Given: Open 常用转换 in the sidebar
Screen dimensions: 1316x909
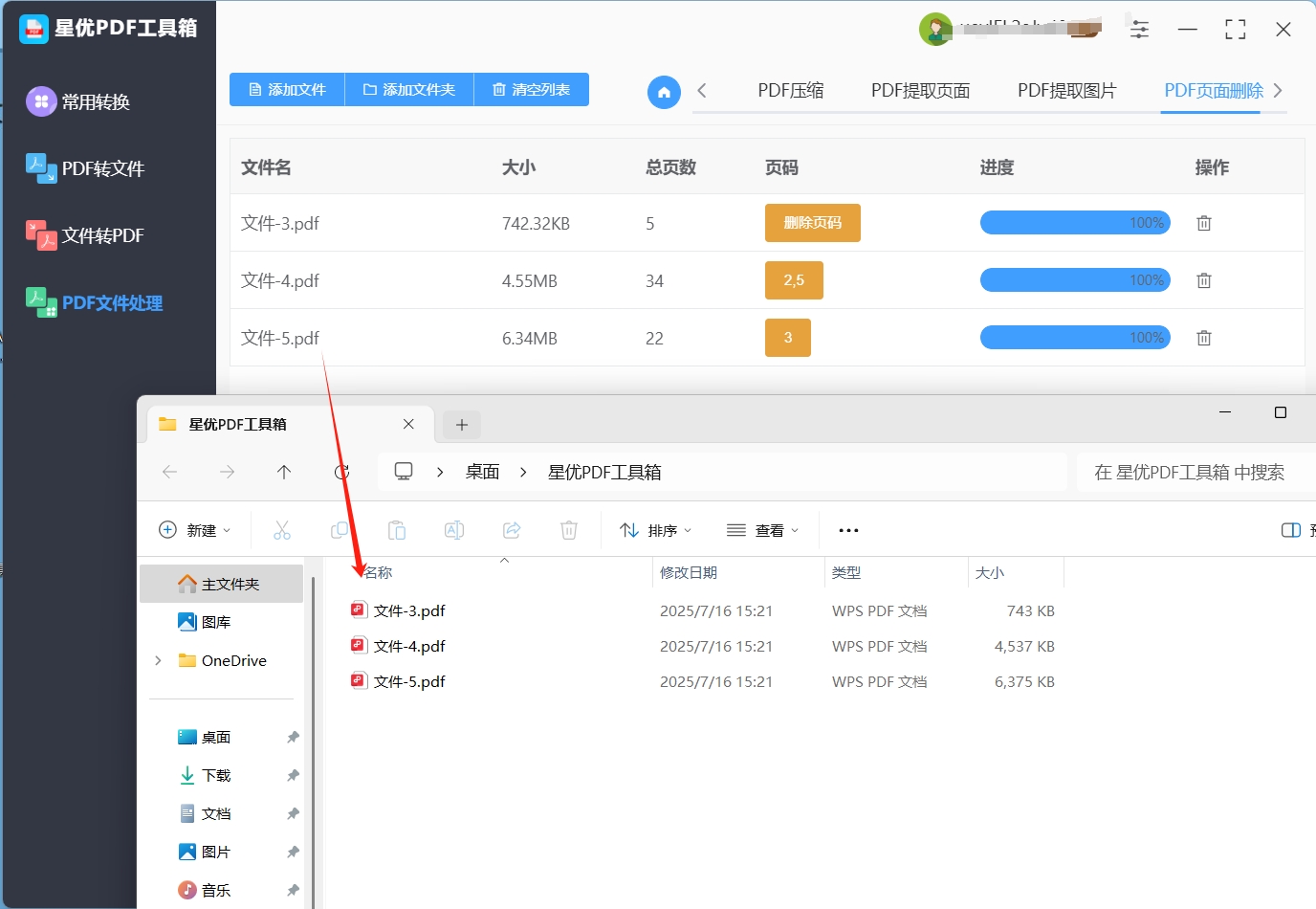Looking at the screenshot, I should tap(78, 101).
